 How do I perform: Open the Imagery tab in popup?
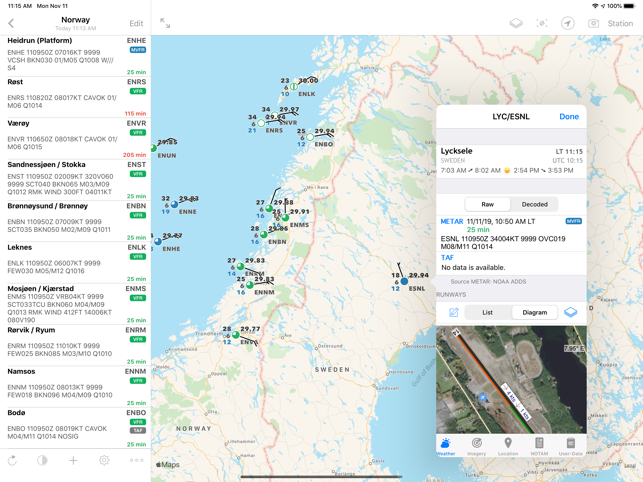pos(477,447)
